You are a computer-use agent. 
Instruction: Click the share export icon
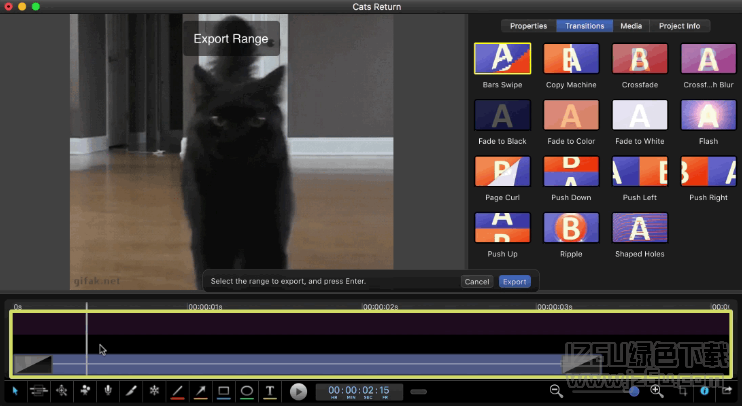click(x=726, y=391)
